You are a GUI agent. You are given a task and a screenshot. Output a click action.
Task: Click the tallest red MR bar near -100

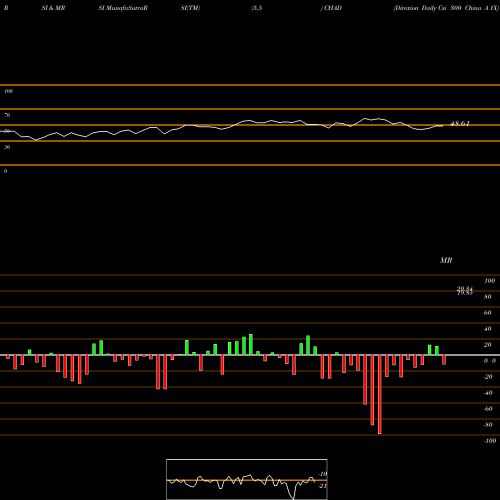[380, 394]
